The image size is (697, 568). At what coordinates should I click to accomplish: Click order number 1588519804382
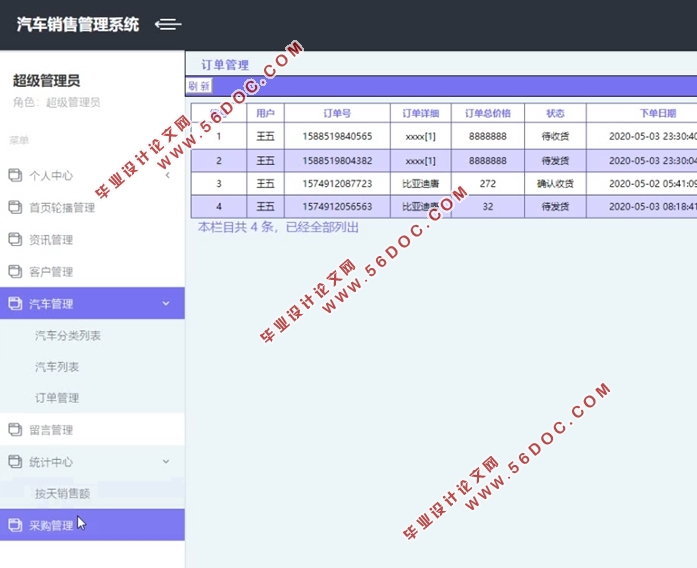pos(337,160)
